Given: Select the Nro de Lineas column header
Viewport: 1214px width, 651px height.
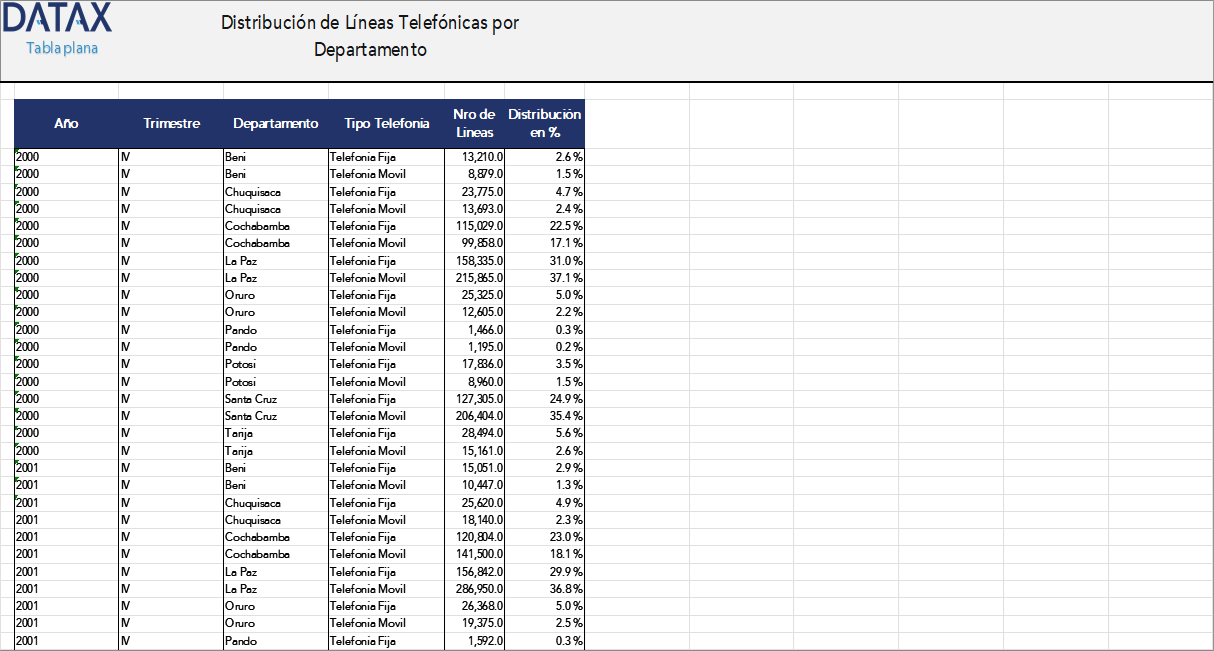Looking at the screenshot, I should coord(473,123).
